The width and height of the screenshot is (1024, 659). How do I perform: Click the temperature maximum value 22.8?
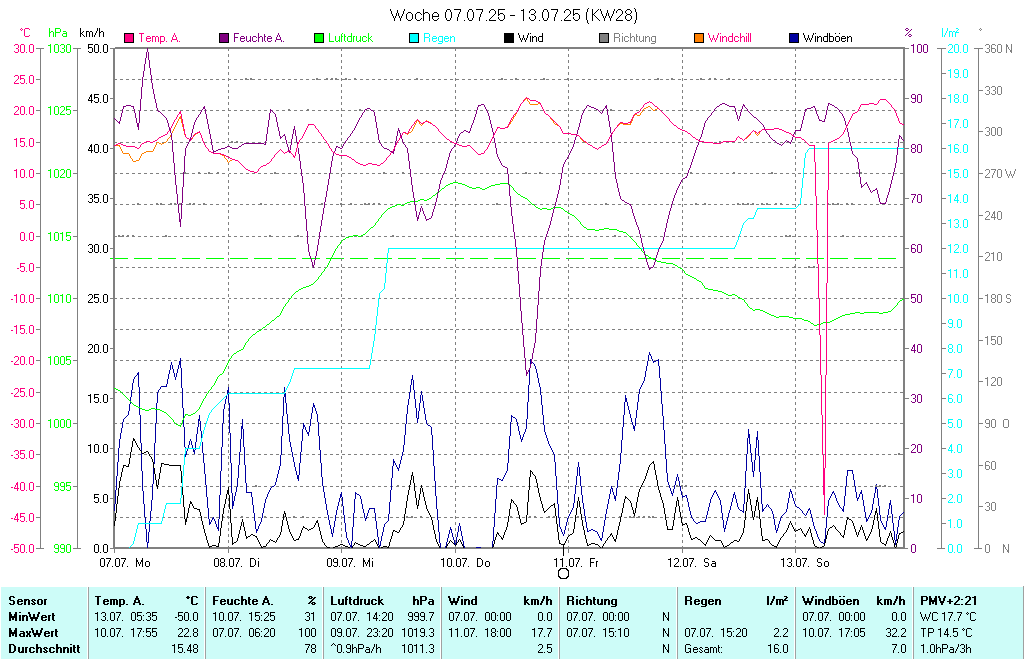pyautogui.click(x=188, y=633)
